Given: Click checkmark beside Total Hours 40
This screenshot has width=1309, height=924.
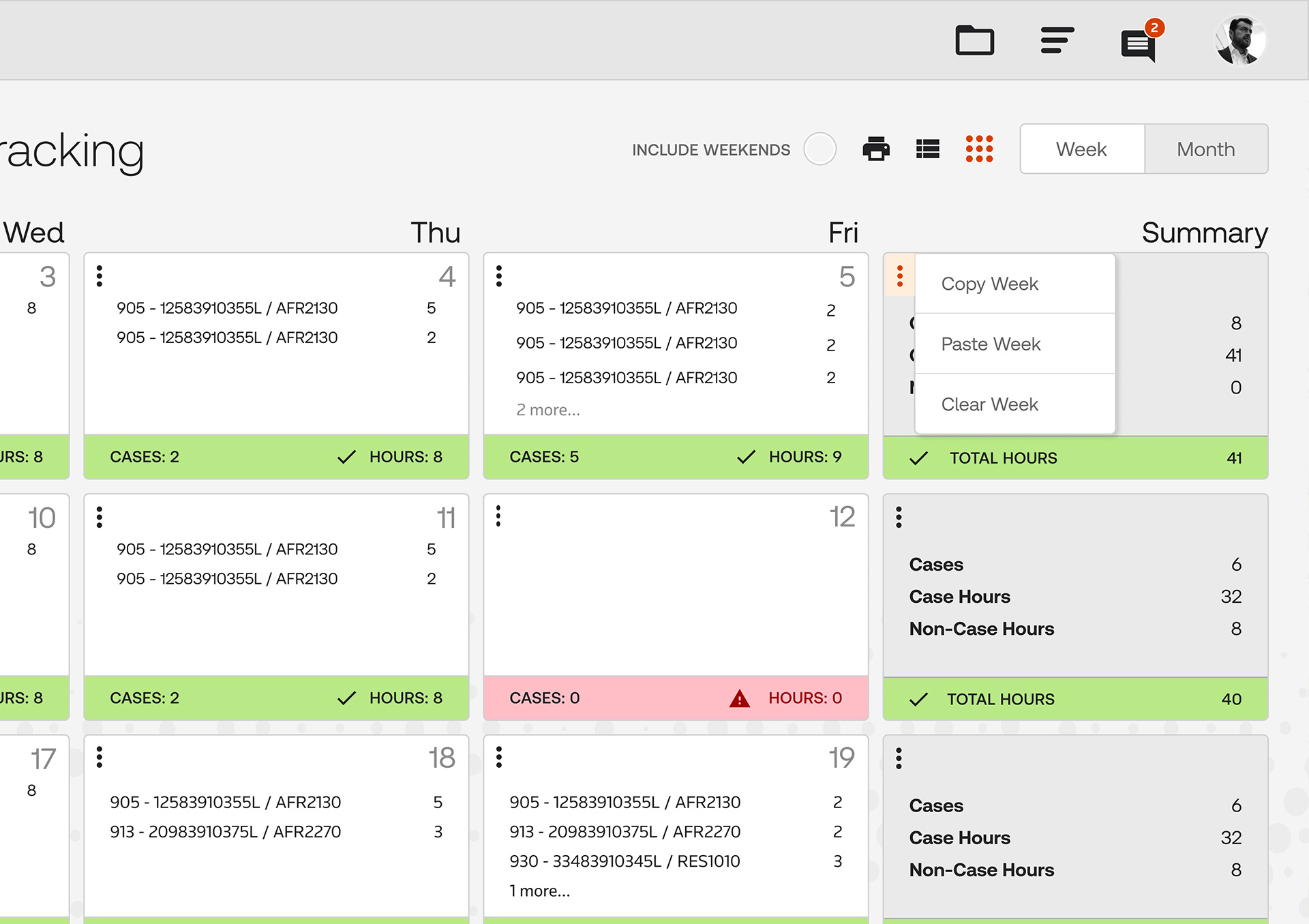Looking at the screenshot, I should (x=919, y=699).
